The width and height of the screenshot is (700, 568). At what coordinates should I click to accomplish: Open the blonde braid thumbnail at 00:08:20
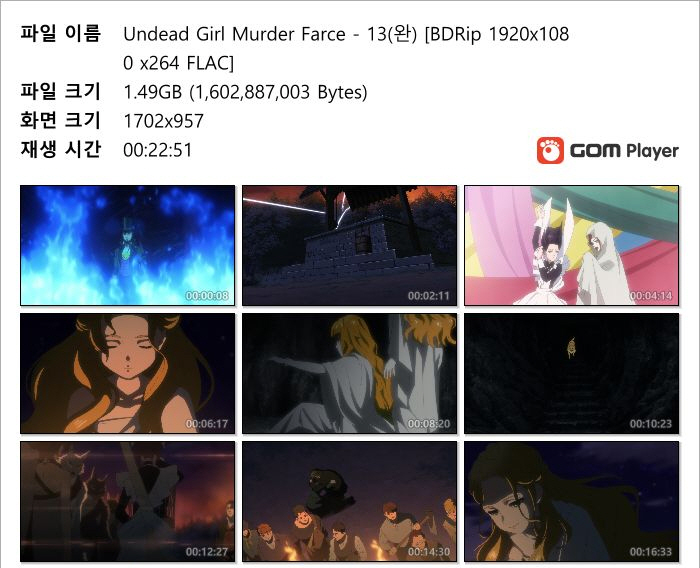click(349, 373)
